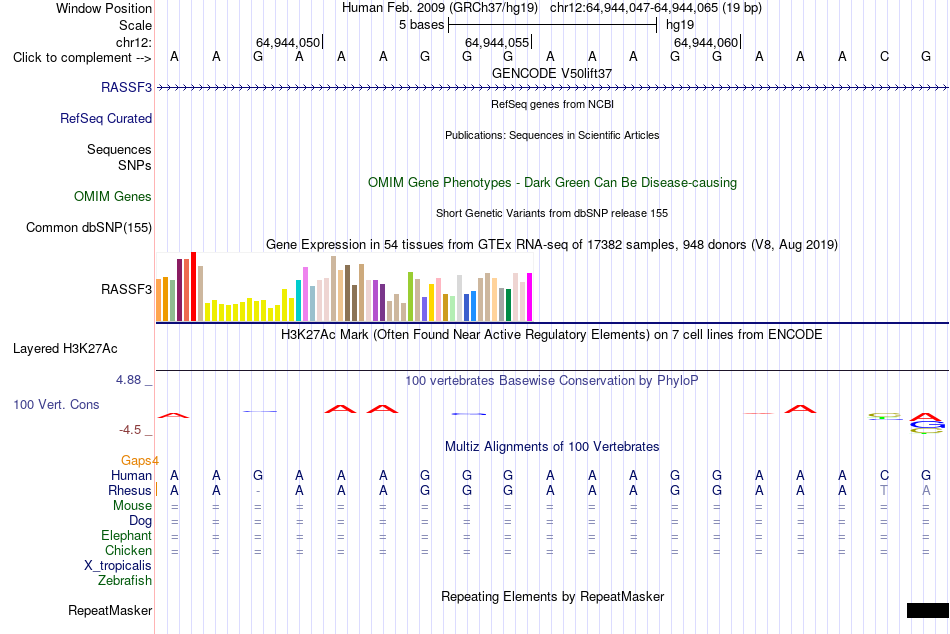Viewport: 950px width, 634px height.
Task: Click the black RepeatMasker element block
Action: point(928,610)
